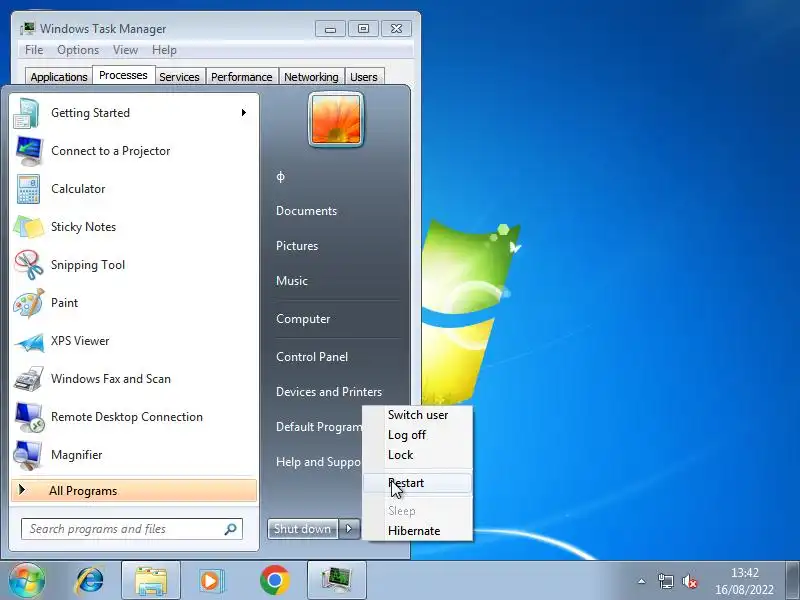Viewport: 800px width, 600px height.
Task: Show hidden tray icons arrow
Action: coord(642,581)
